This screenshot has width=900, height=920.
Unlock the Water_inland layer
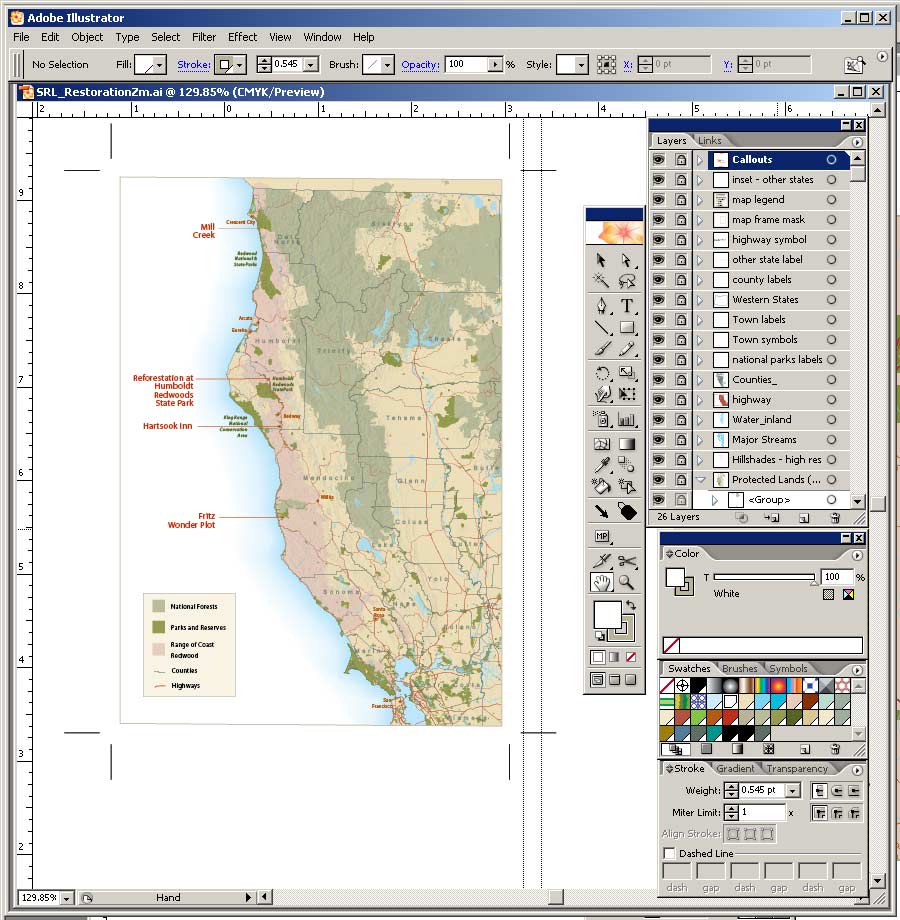click(x=681, y=420)
